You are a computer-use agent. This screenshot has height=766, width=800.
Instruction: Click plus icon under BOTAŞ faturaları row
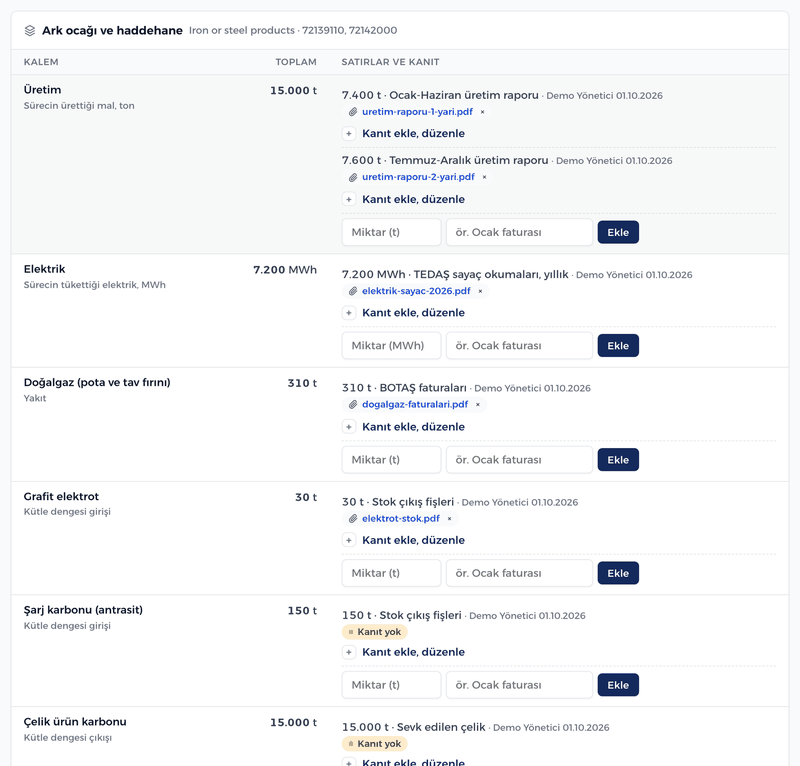point(349,427)
